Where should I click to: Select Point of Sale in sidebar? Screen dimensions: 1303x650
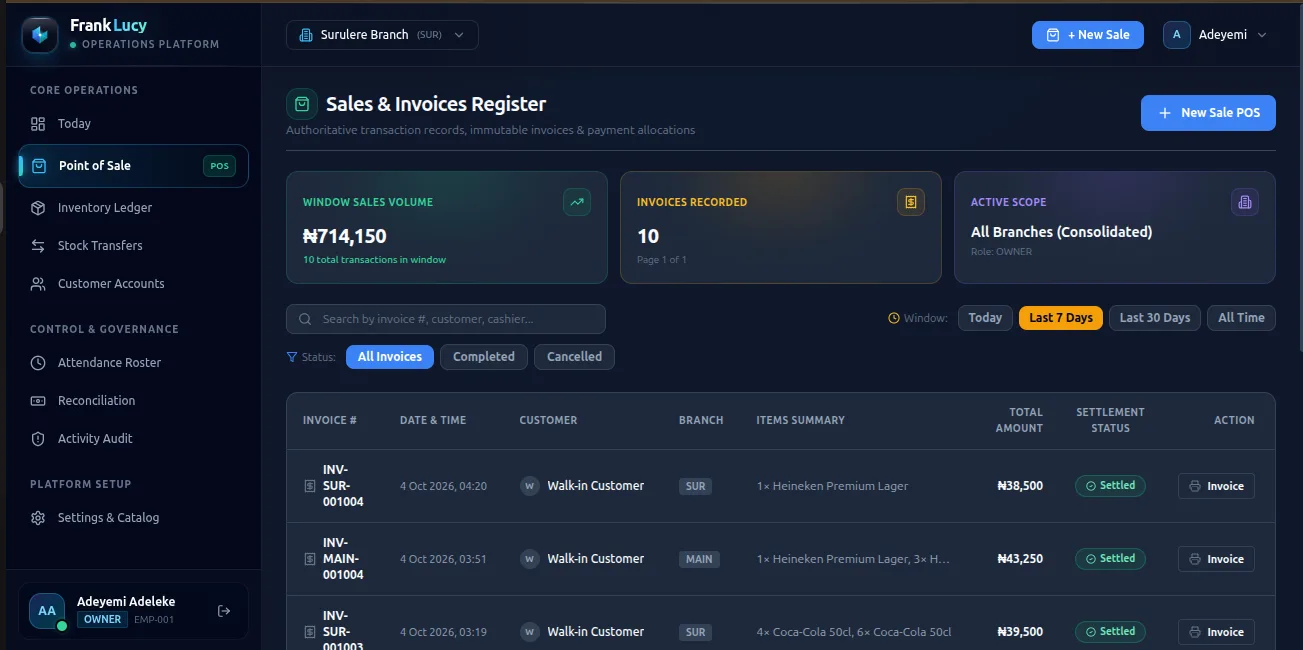(133, 166)
